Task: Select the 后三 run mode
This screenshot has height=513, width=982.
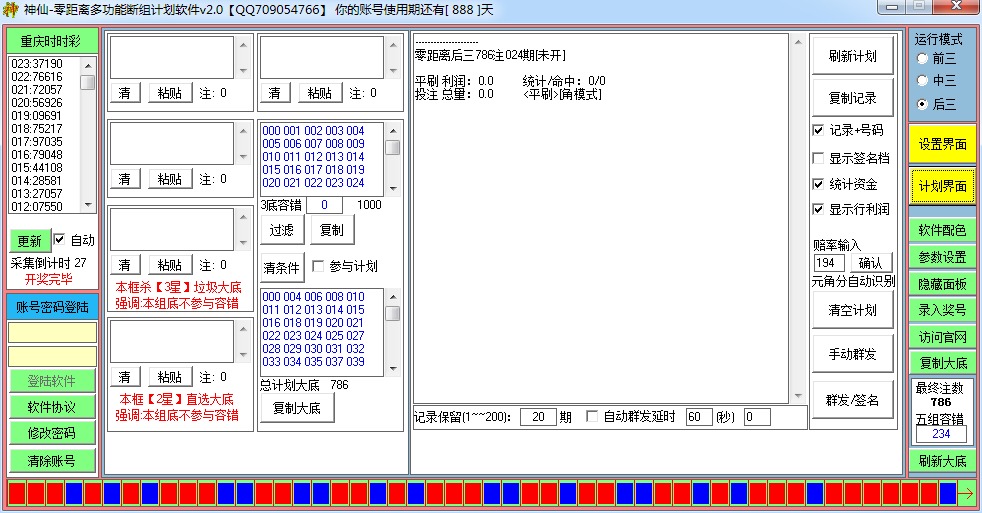Action: pyautogui.click(x=922, y=104)
